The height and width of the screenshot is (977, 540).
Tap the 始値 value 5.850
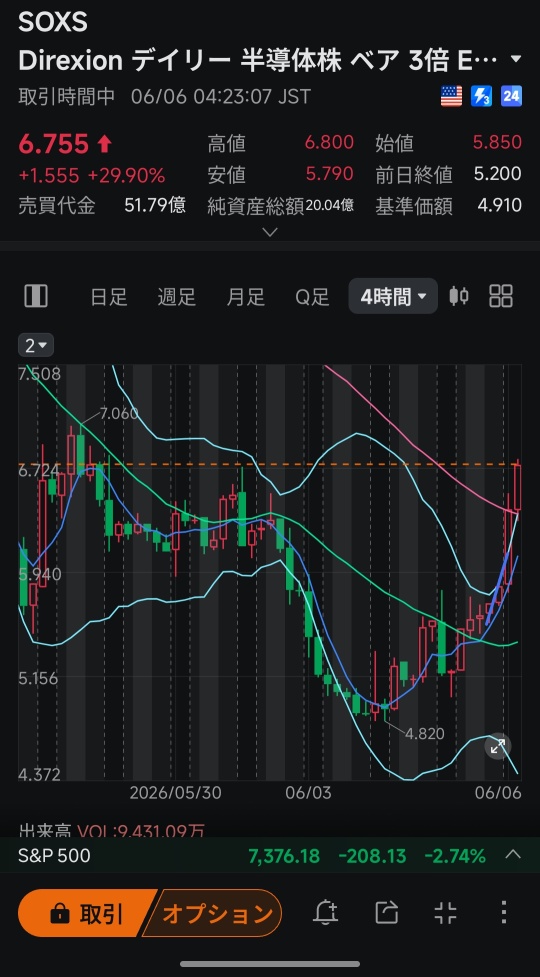(x=497, y=143)
